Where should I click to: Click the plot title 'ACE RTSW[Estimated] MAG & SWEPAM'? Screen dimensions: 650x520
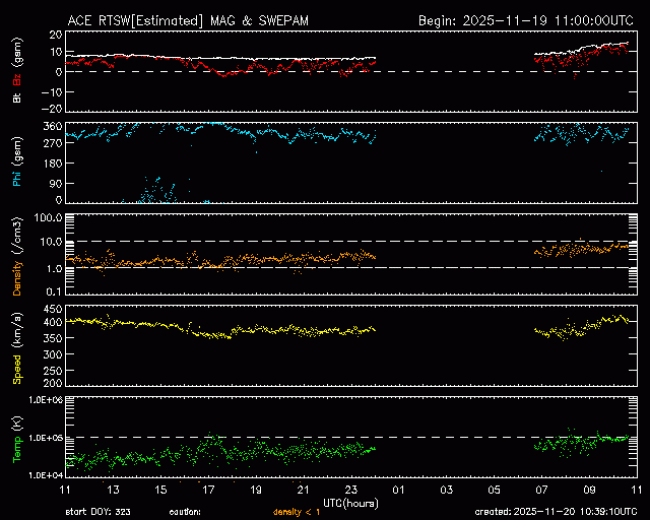point(188,21)
